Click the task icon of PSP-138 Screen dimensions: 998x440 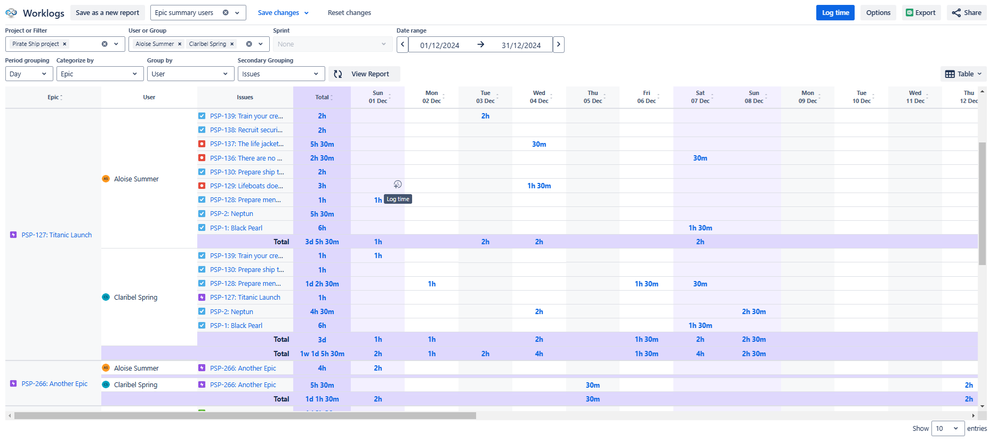click(202, 130)
